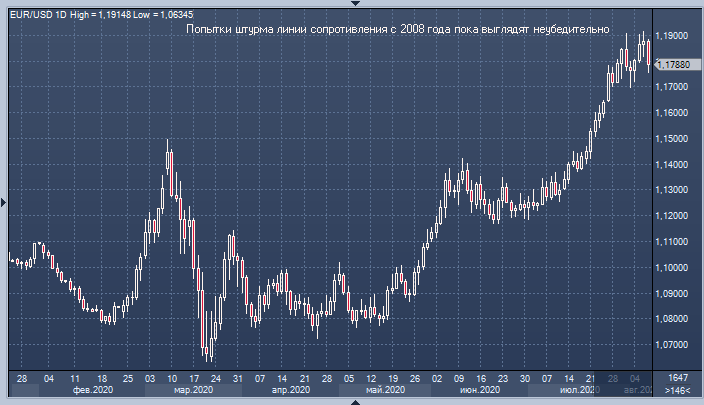
Task: Click the 1647 value in bottom corner
Action: (676, 379)
